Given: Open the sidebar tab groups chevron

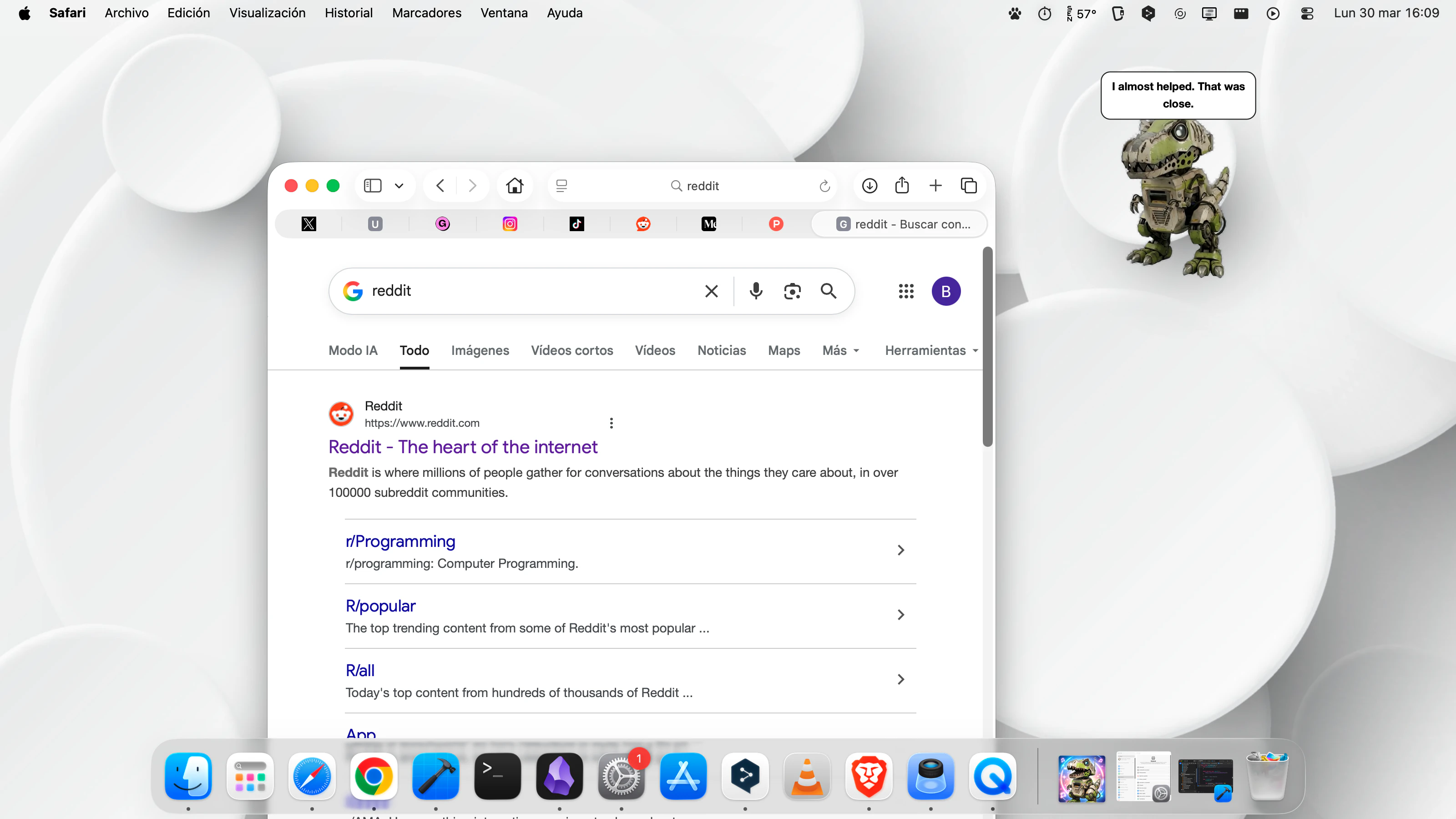Looking at the screenshot, I should click(399, 185).
